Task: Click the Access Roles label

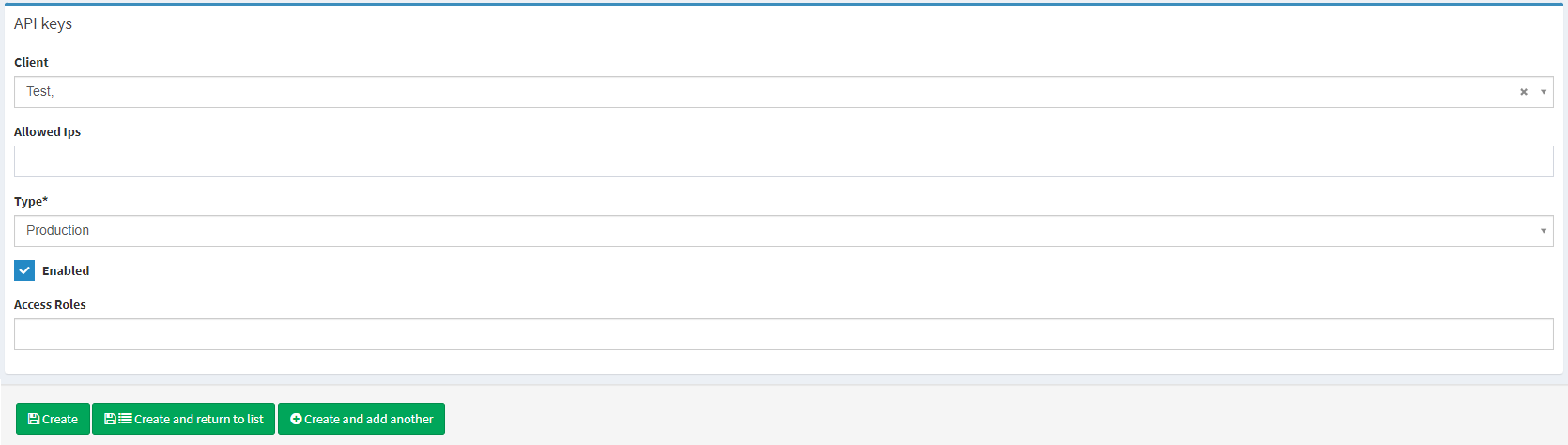Action: (x=50, y=305)
